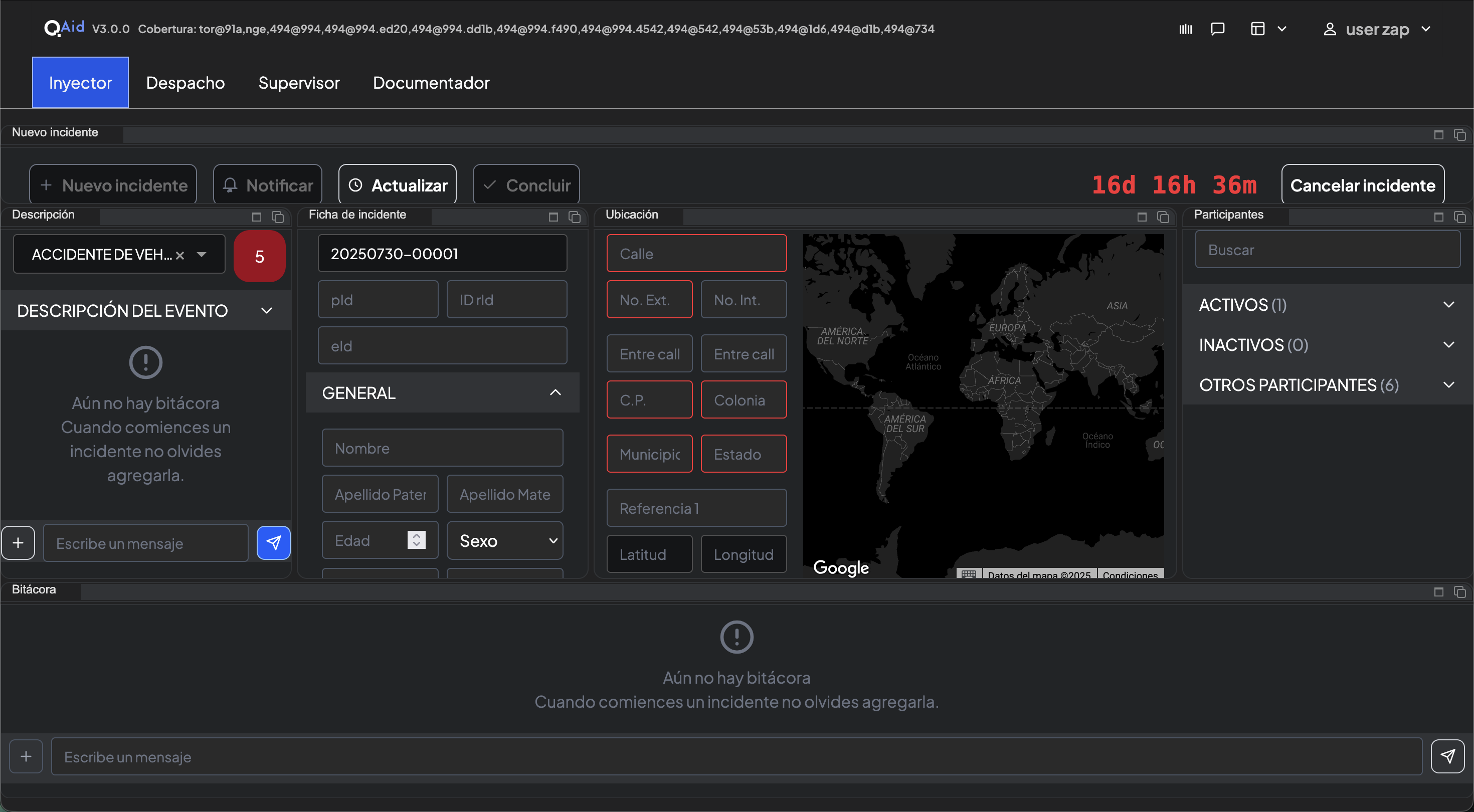Send the Bitácora message
Image resolution: width=1474 pixels, height=812 pixels.
[x=1448, y=756]
